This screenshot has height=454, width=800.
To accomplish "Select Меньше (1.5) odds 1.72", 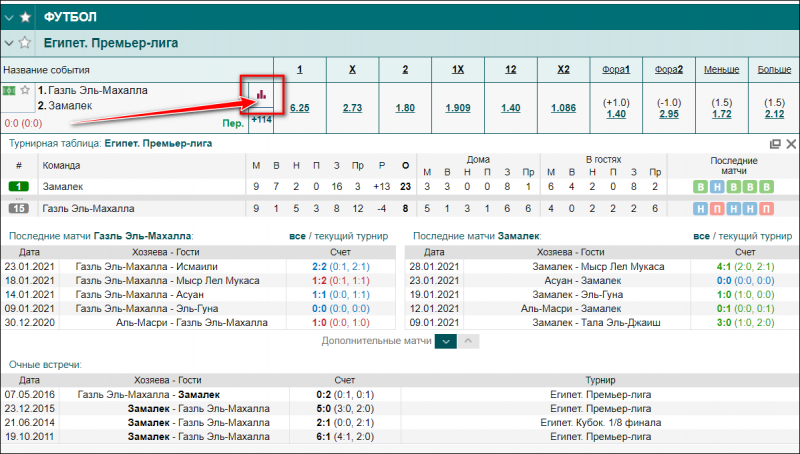I will (721, 114).
